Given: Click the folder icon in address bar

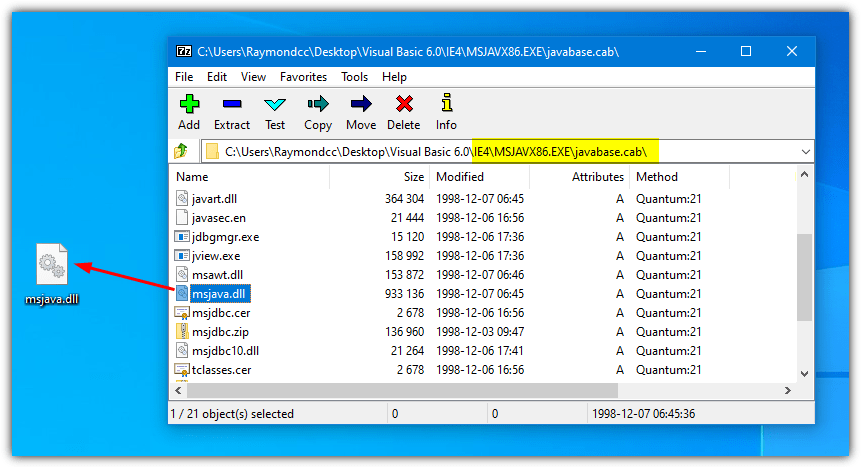Looking at the screenshot, I should [213, 152].
